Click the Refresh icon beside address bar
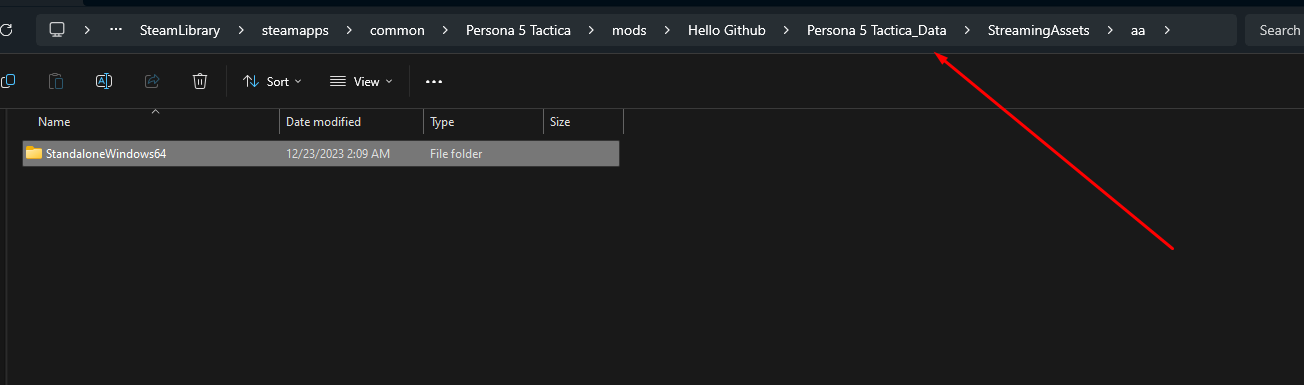The width and height of the screenshot is (1304, 385). click(x=6, y=30)
